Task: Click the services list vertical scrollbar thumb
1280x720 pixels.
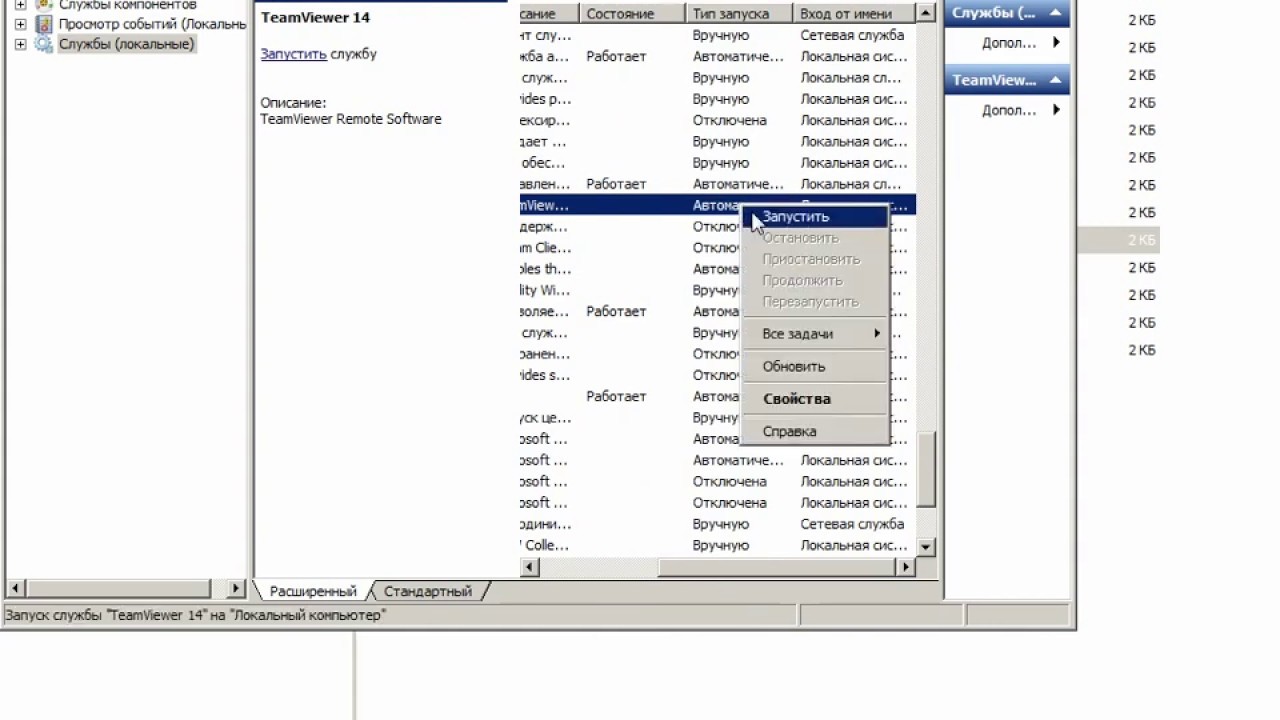Action: [926, 470]
